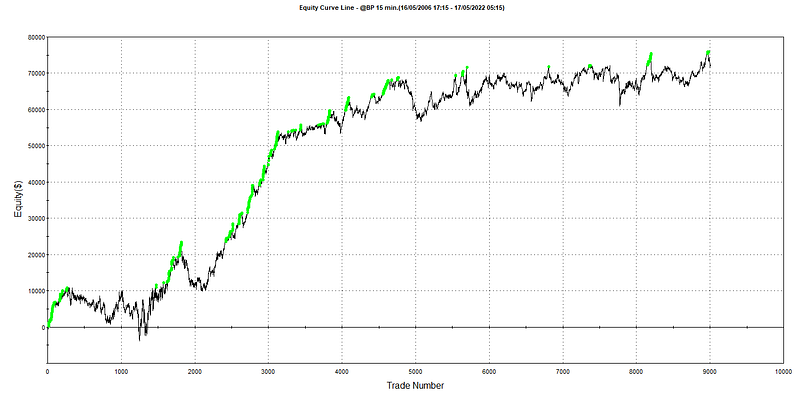Select the 50000 equity axis value
Image resolution: width=800 pixels, height=394 pixels.
(36, 146)
